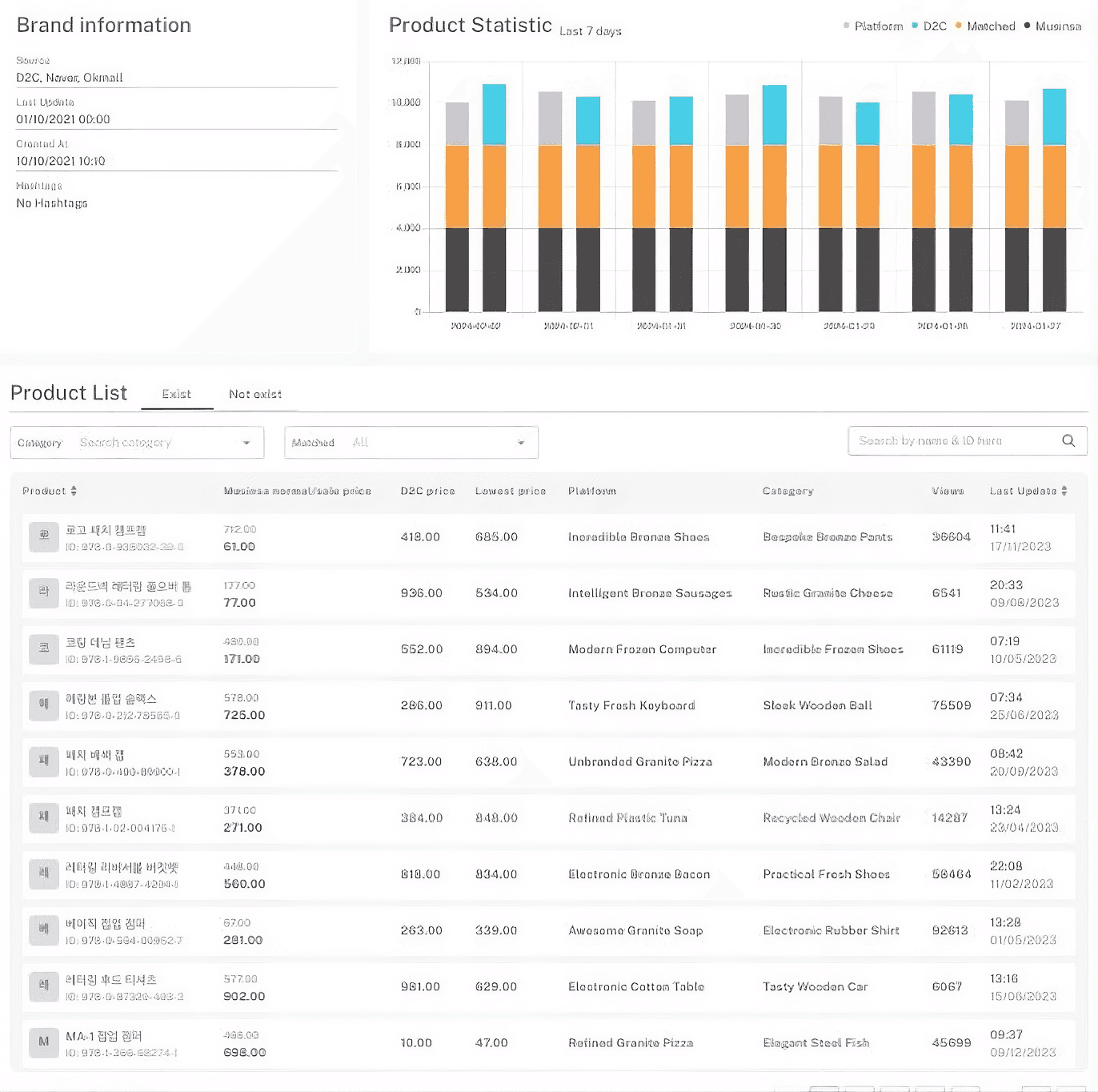Click thumbnail of Tasty Fresh Keyboard row
This screenshot has width=1098, height=1092.
44,705
